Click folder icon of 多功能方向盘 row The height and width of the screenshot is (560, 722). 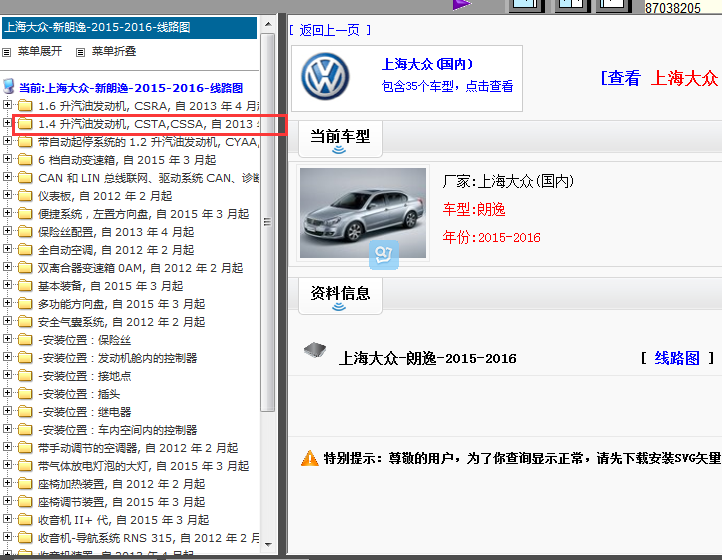(x=25, y=303)
